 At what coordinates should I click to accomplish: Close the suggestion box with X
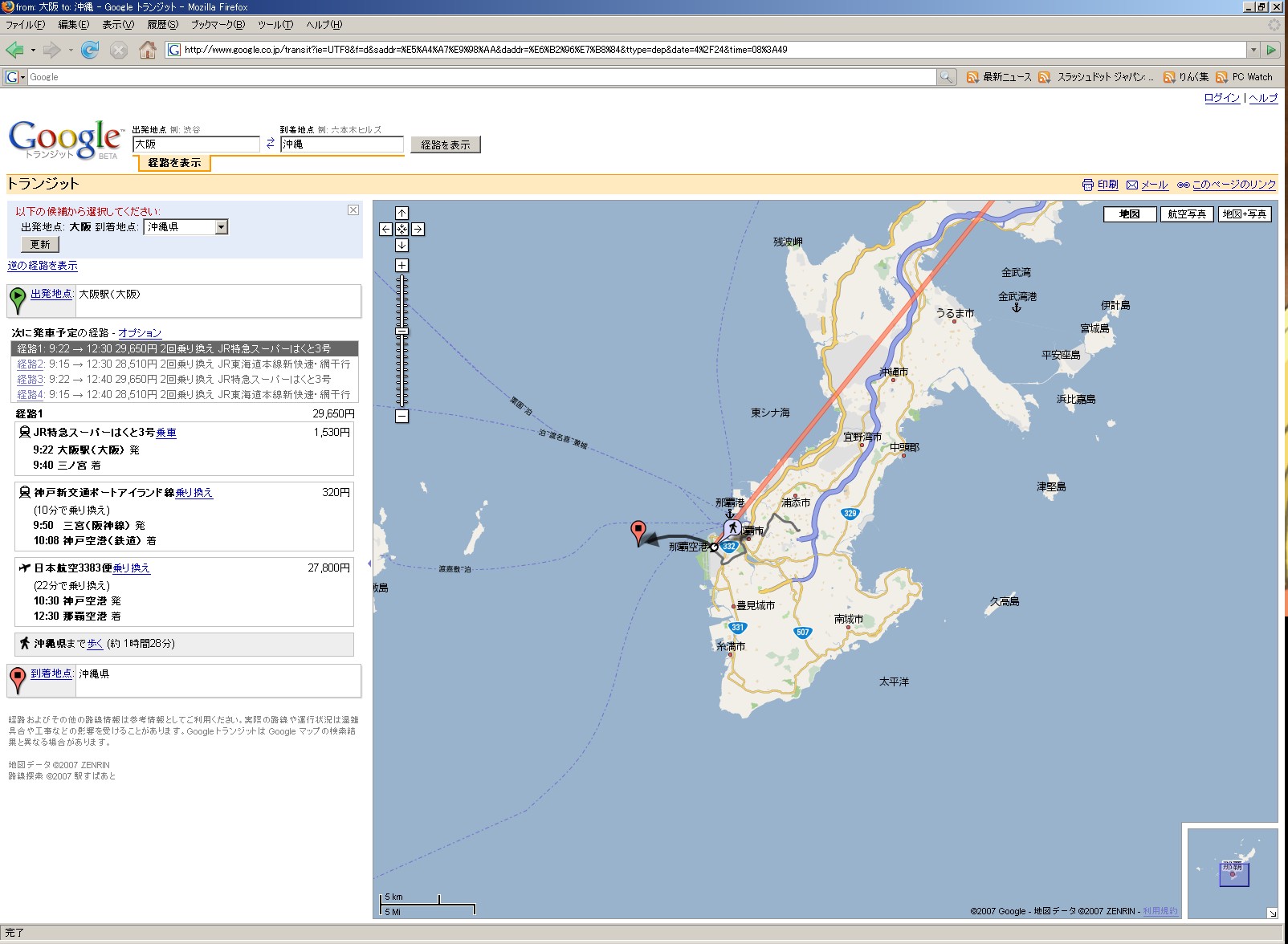click(x=353, y=210)
